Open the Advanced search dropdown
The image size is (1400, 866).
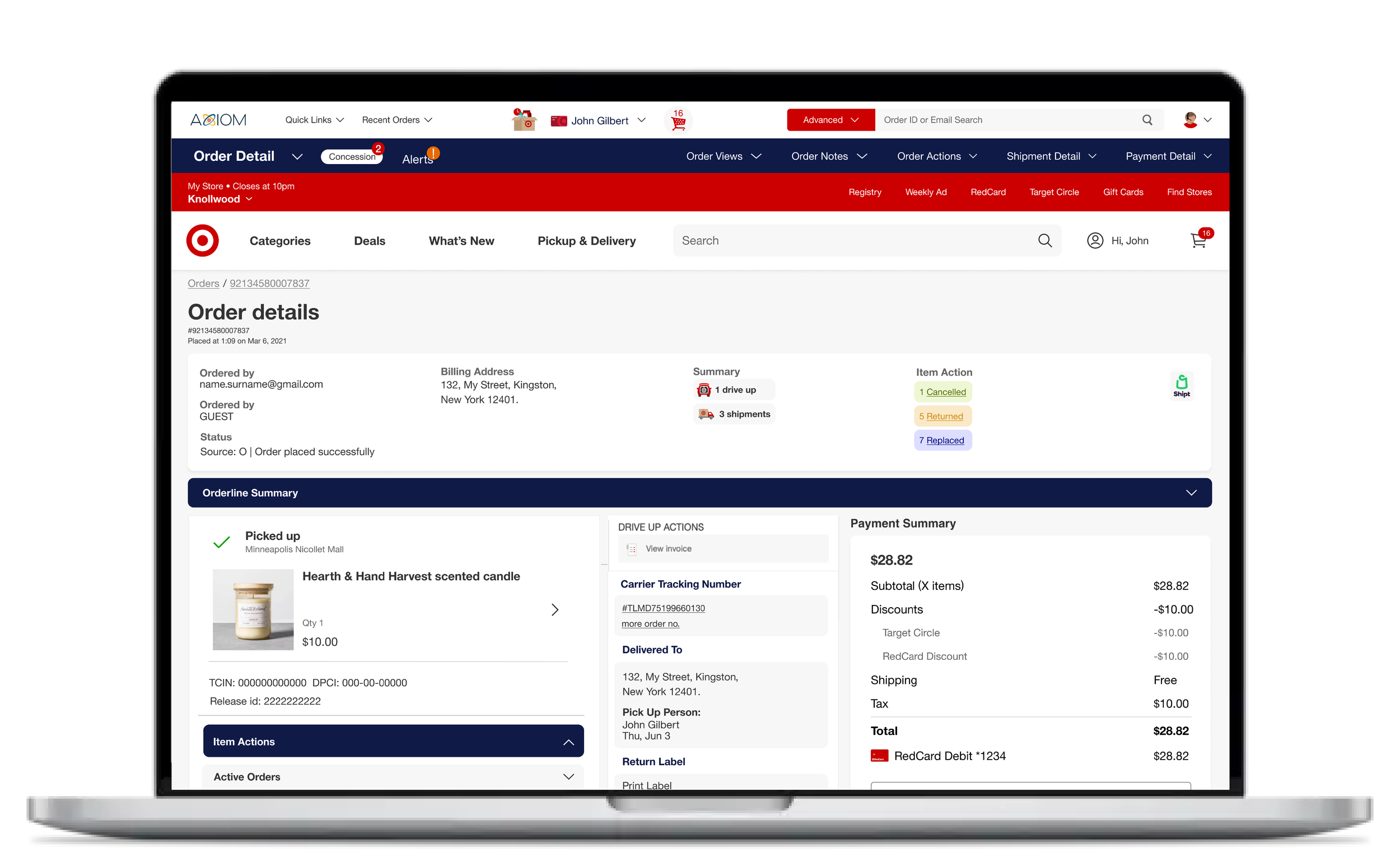click(x=830, y=120)
